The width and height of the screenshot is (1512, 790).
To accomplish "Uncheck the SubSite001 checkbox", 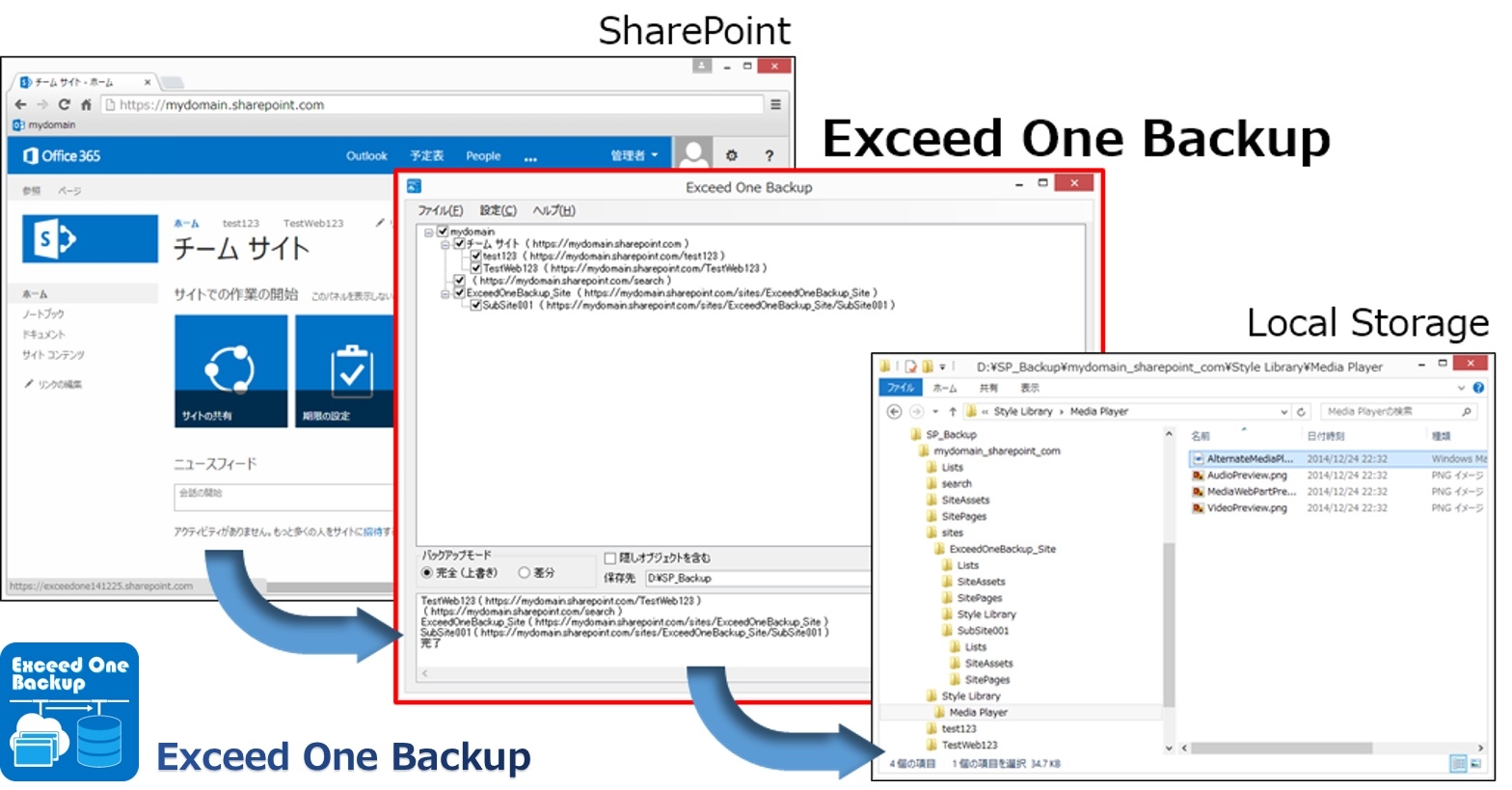I will (x=476, y=305).
